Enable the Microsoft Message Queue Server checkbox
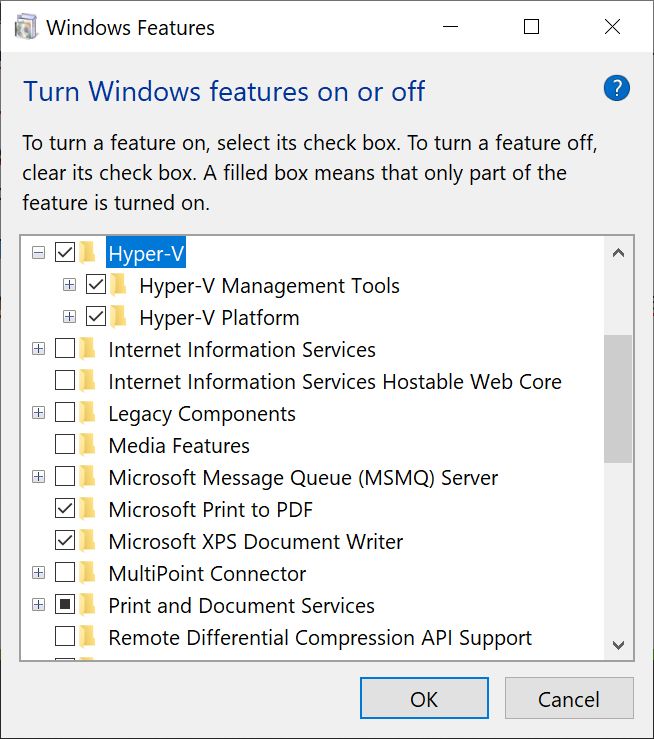This screenshot has height=739, width=654. [65, 476]
